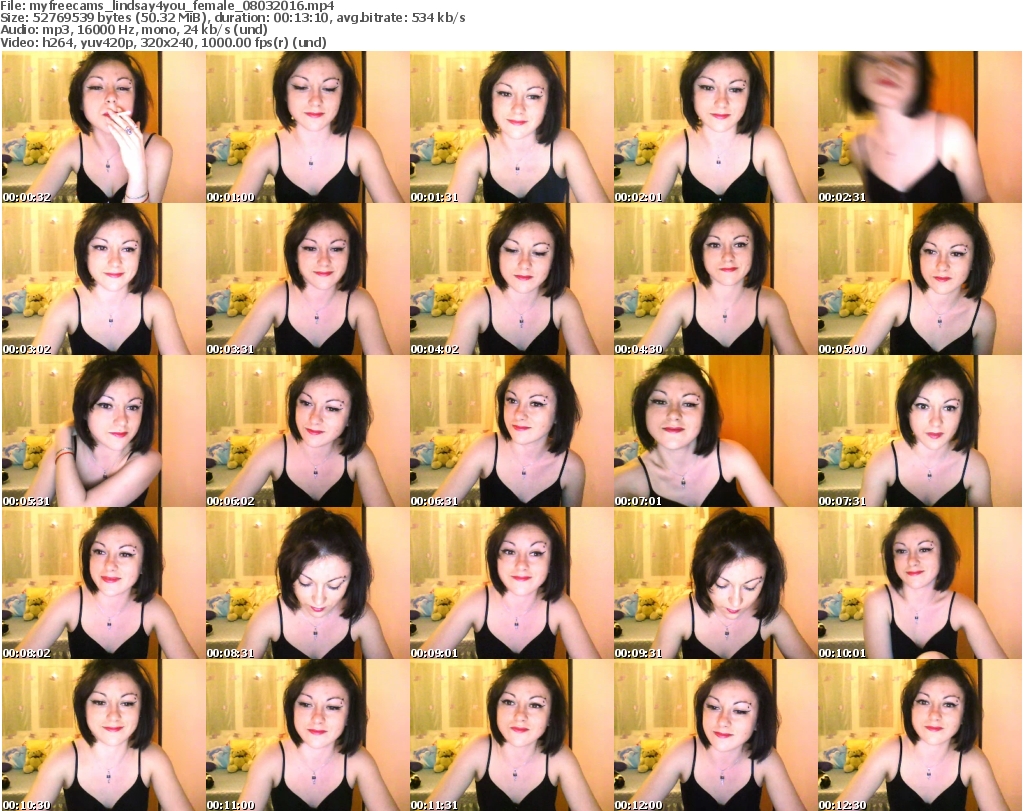Select the frame marked 00:11:31
Viewport: 1024px width, 811px height.
511,735
